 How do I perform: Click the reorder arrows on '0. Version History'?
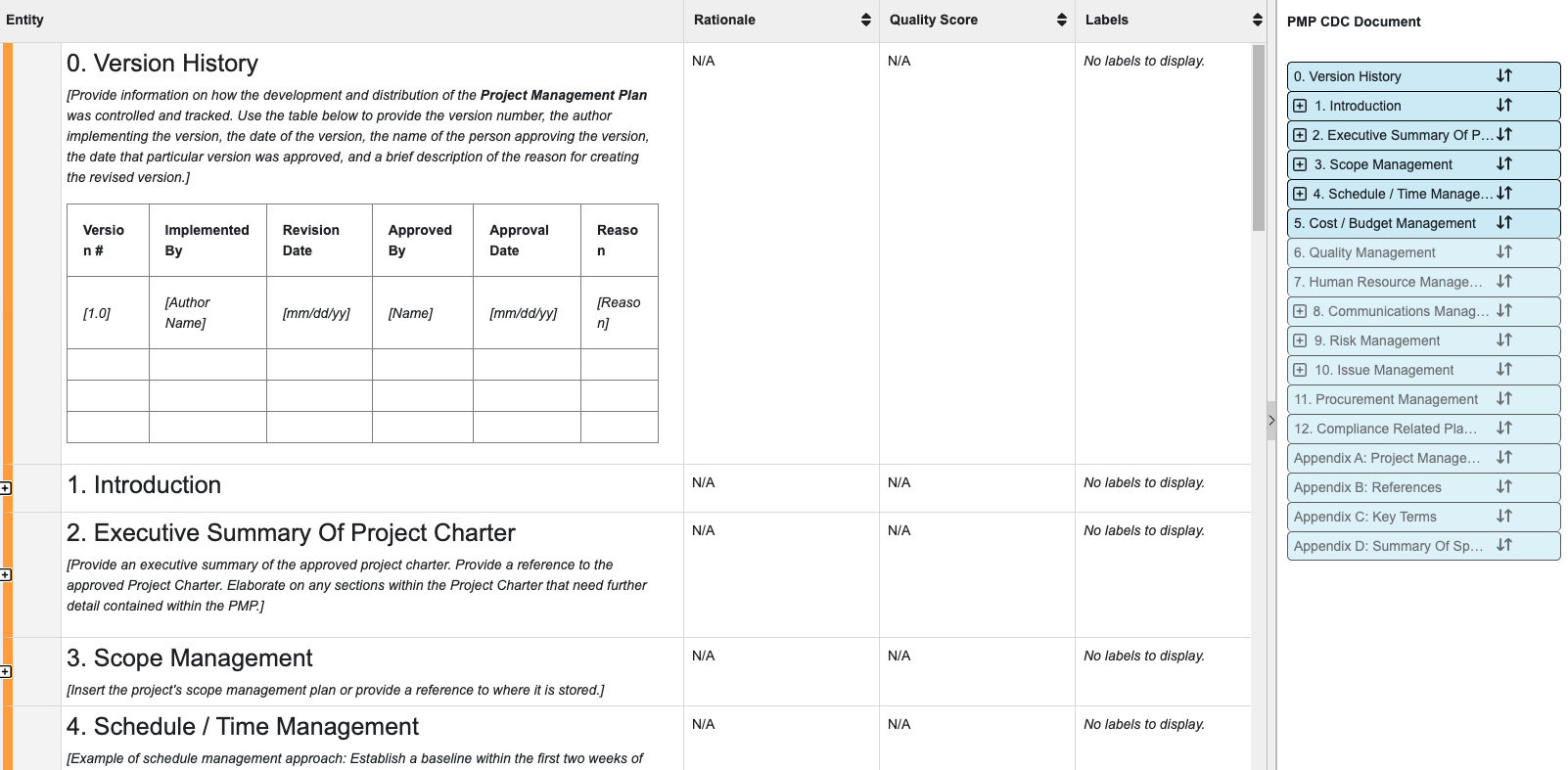pos(1505,76)
